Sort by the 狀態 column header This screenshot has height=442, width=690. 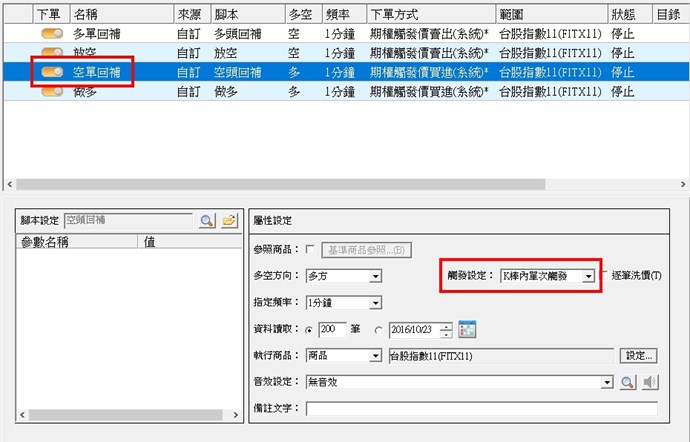(630, 15)
